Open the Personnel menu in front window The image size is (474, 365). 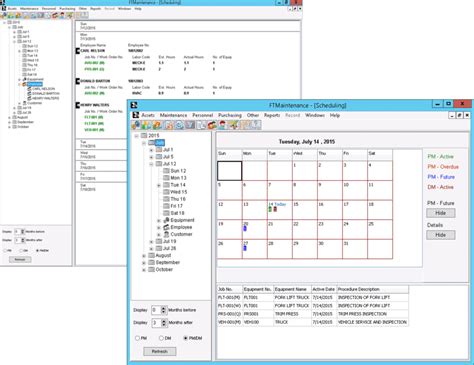[x=202, y=115]
